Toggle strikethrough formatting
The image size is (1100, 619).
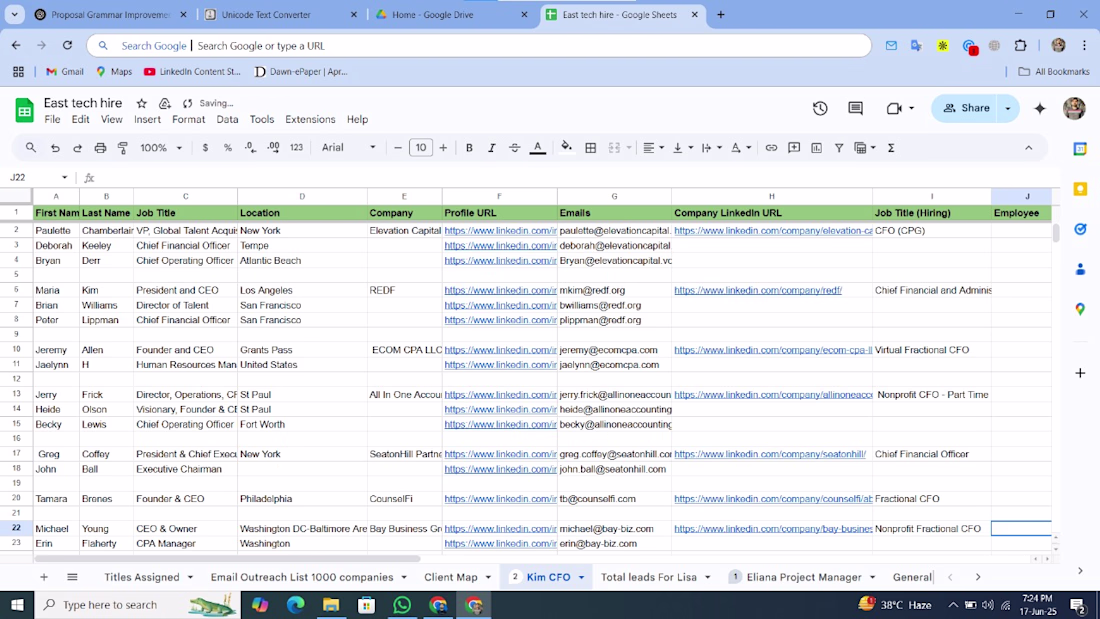click(x=514, y=148)
